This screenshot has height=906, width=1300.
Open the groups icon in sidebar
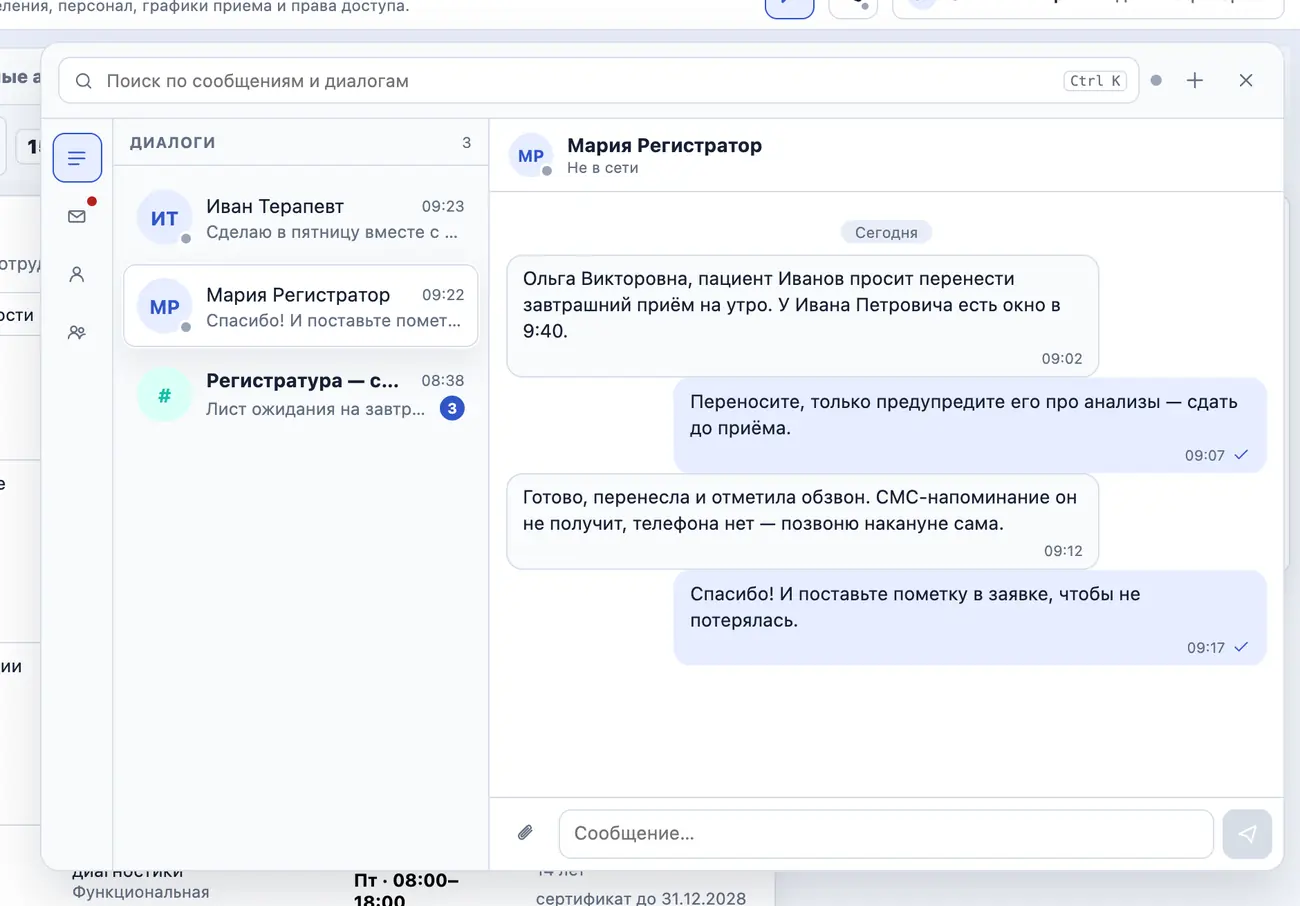[77, 332]
